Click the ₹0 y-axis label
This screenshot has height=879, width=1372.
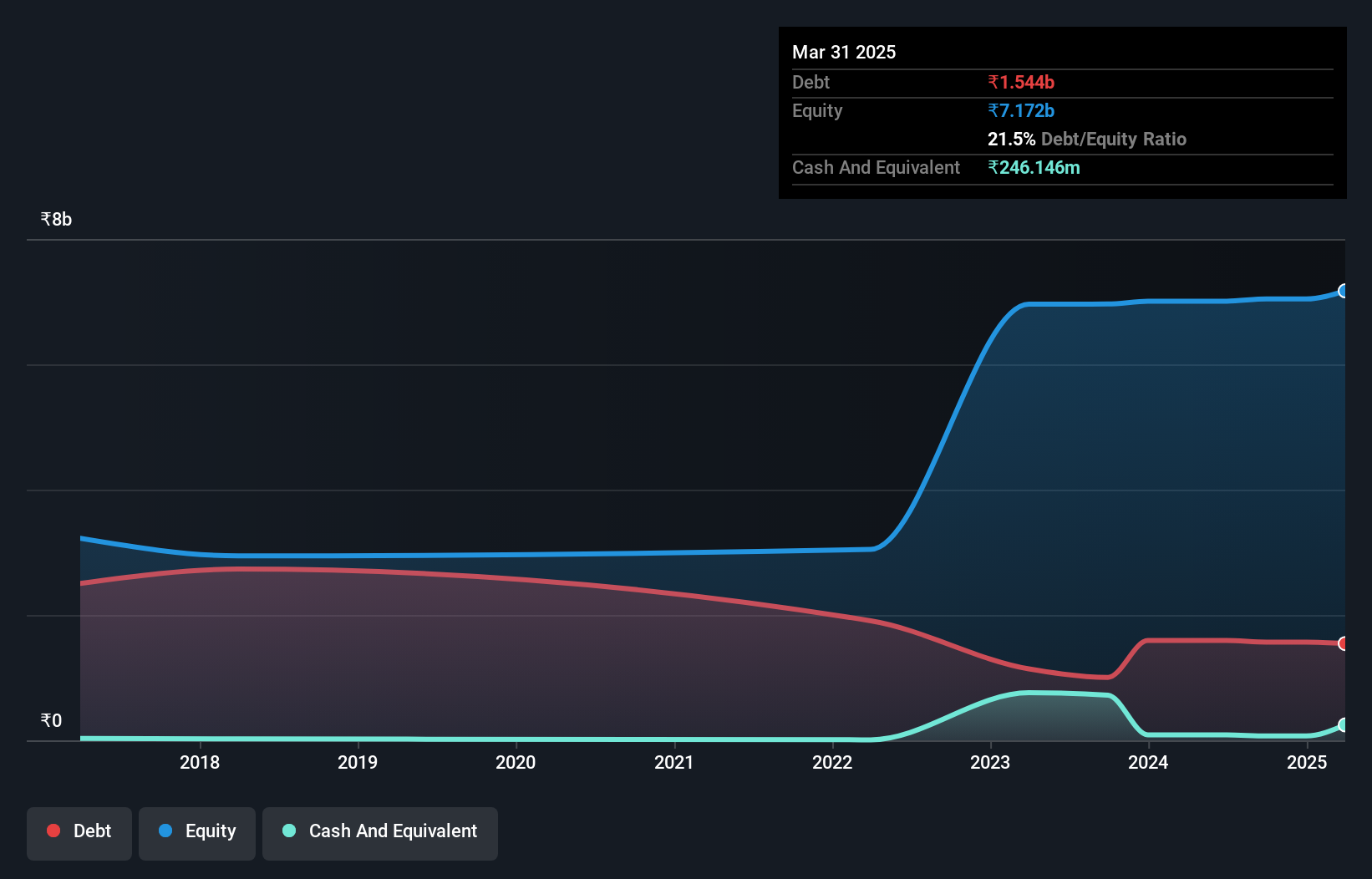click(51, 720)
